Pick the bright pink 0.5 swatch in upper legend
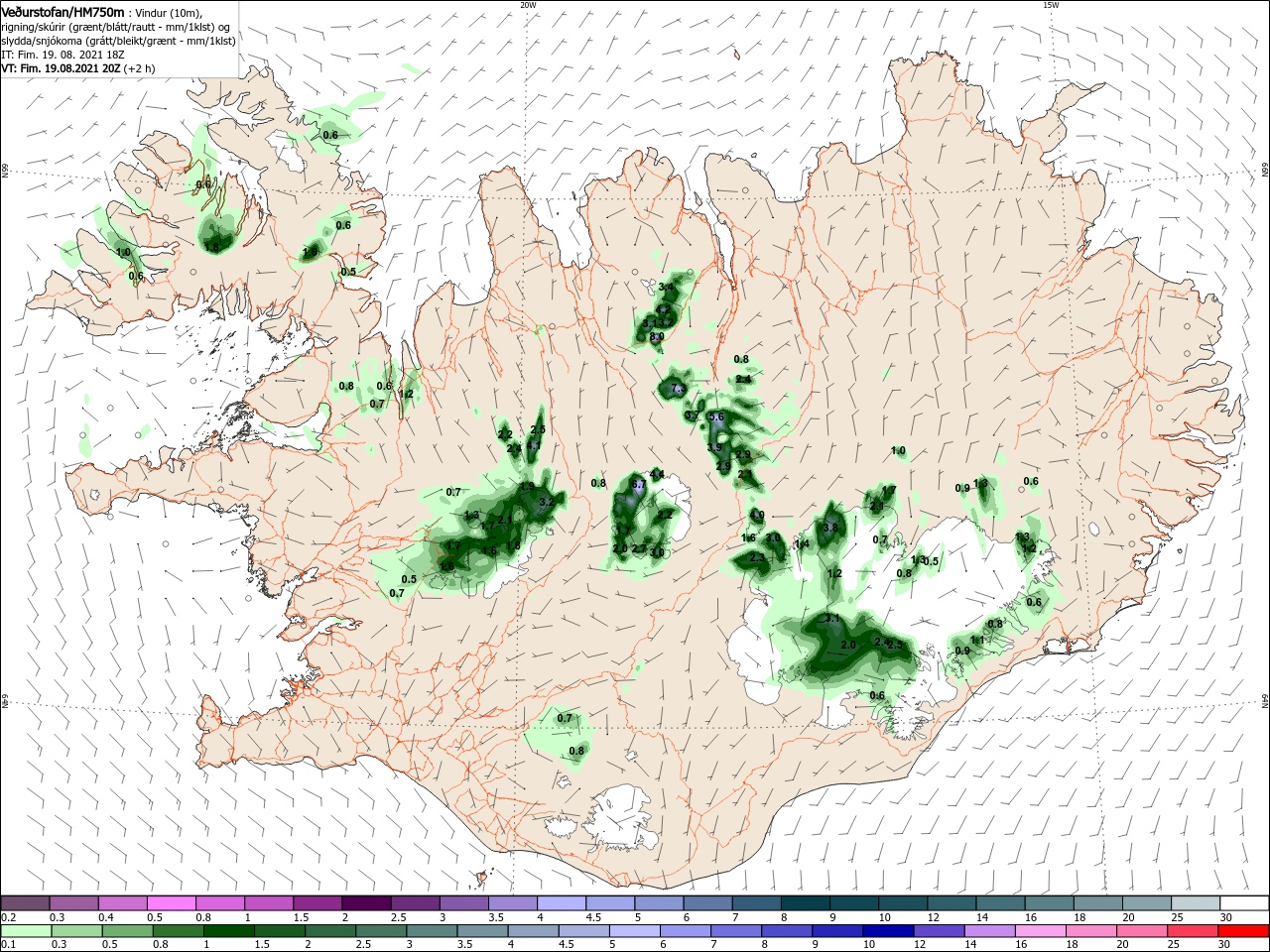1270x952 pixels. coord(173,903)
